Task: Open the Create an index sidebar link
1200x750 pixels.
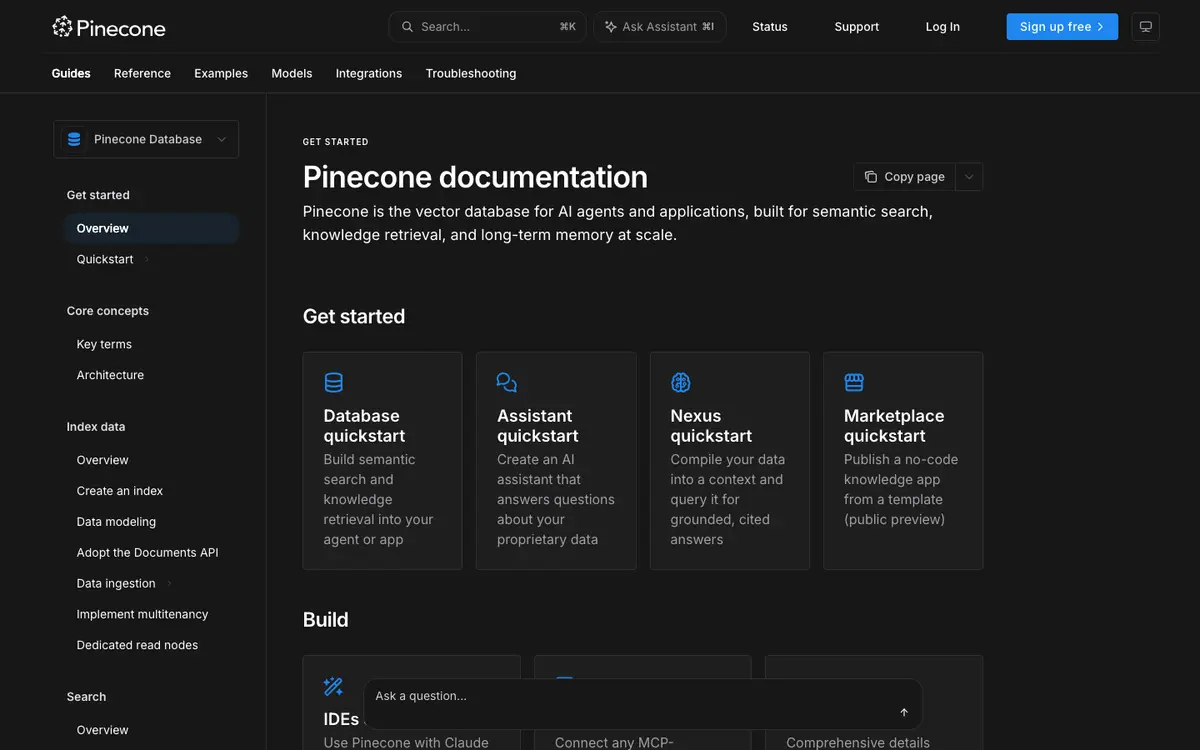Action: (x=120, y=491)
